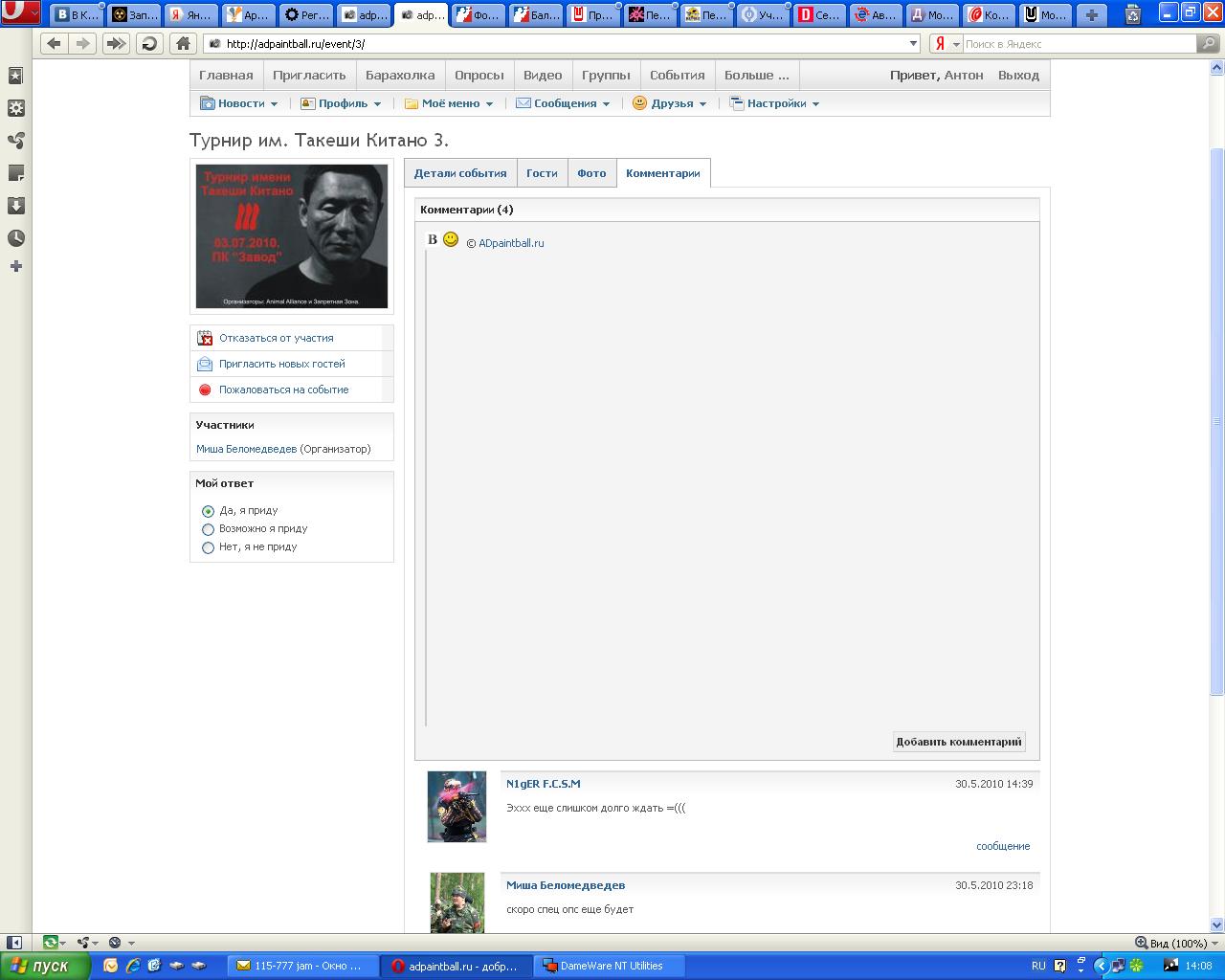Click the tournament poster thumbnail

click(292, 236)
